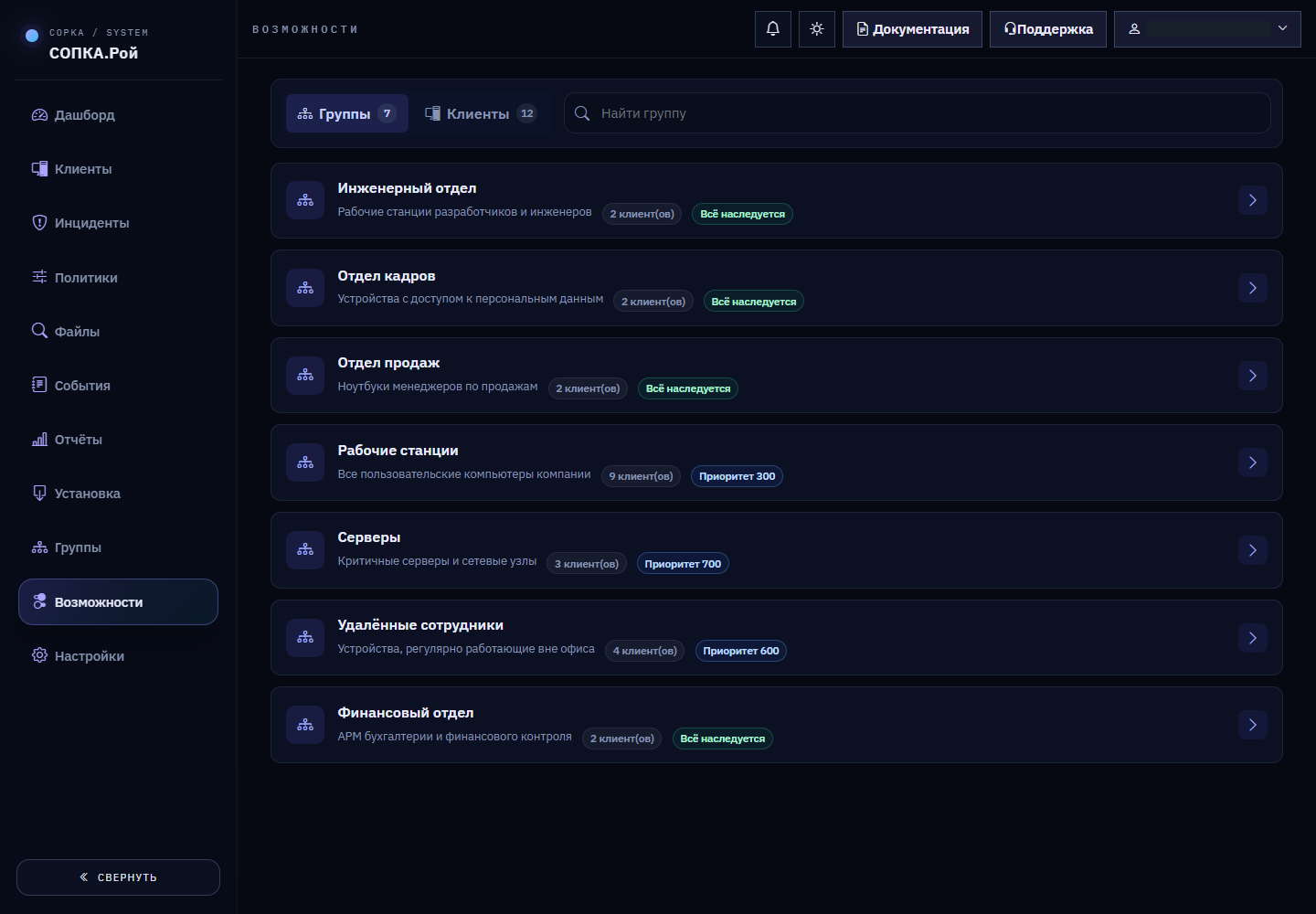This screenshot has height=914, width=1316.
Task: Open Клиенты in the sidebar
Action: [x=118, y=169]
